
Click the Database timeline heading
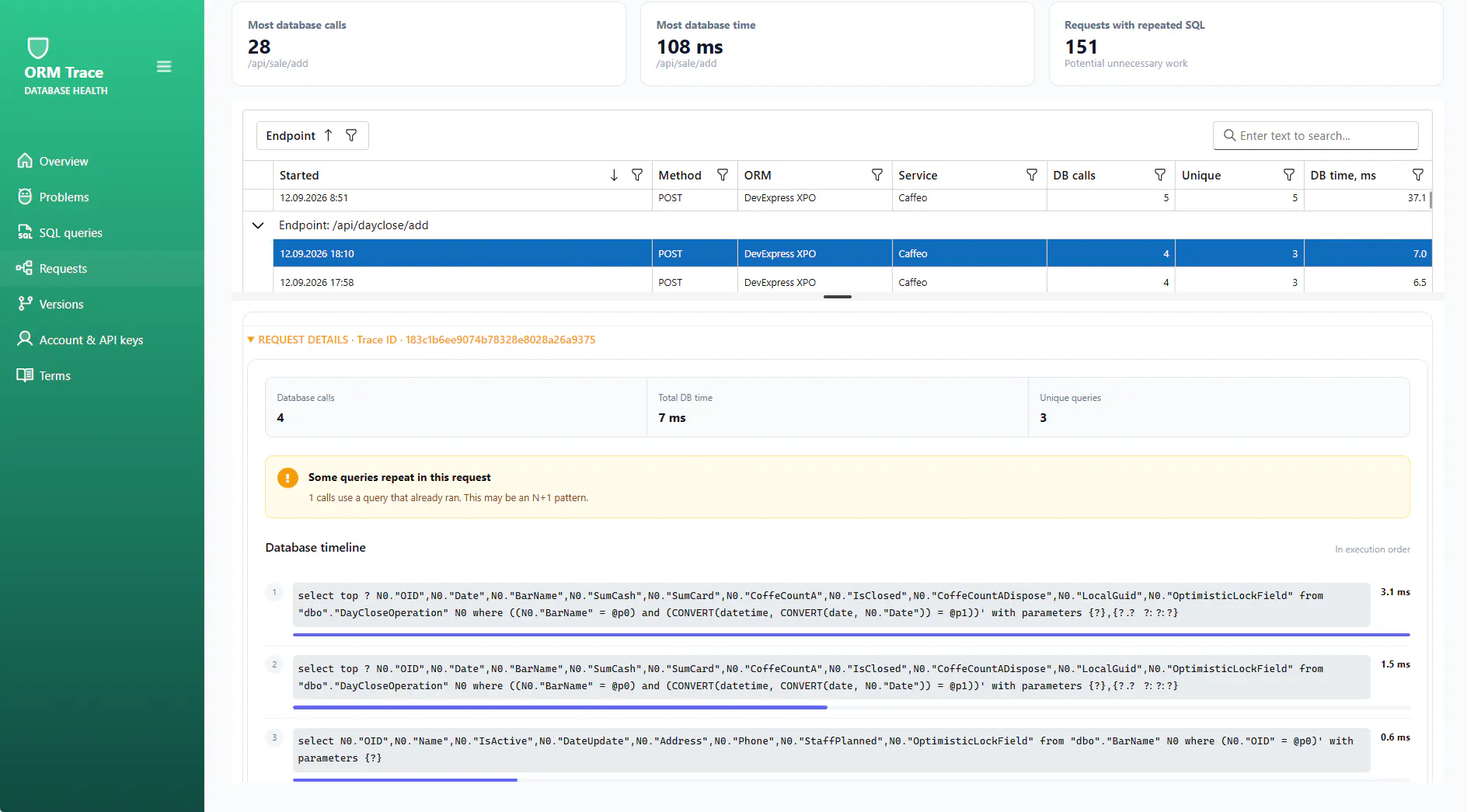[315, 548]
